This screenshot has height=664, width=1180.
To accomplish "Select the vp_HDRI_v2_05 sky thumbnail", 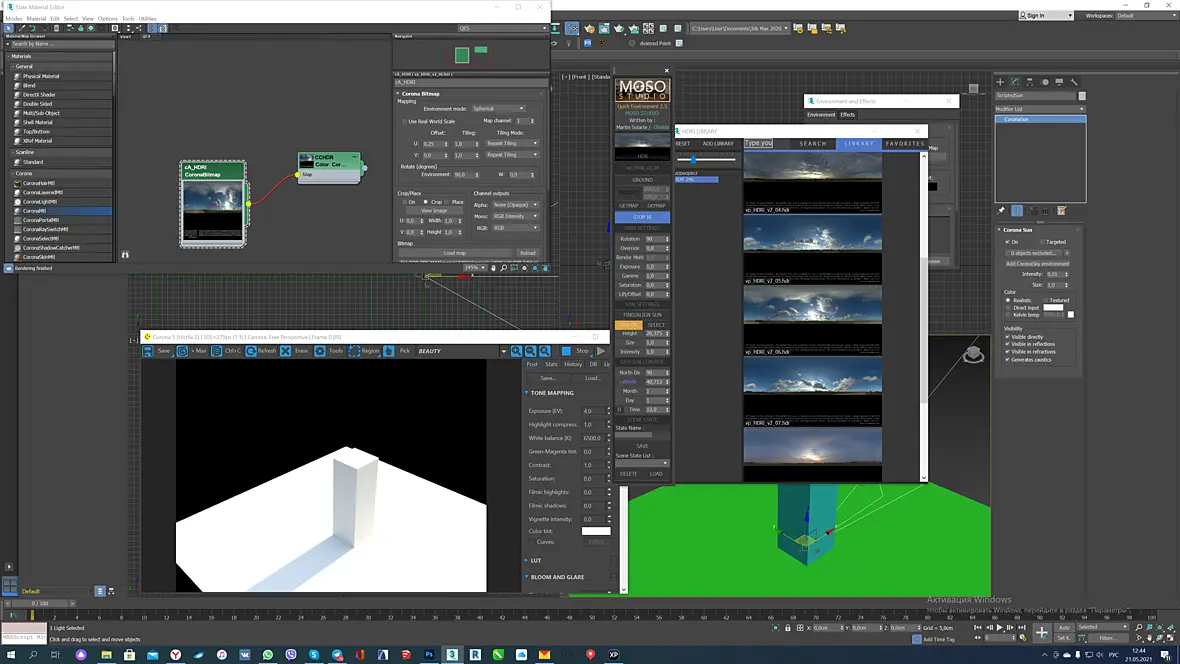I will [x=812, y=233].
